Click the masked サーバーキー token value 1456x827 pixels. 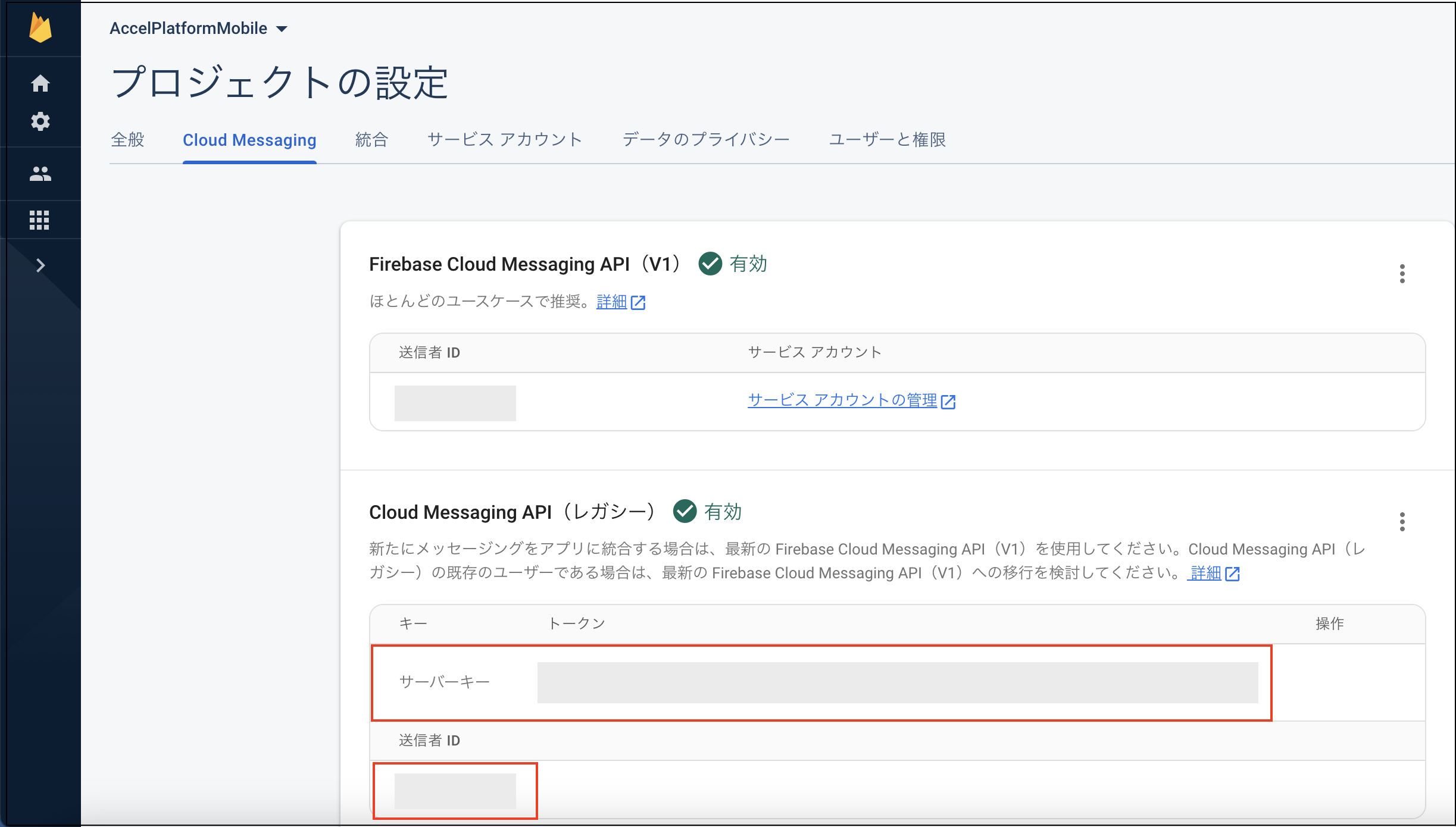pos(898,682)
